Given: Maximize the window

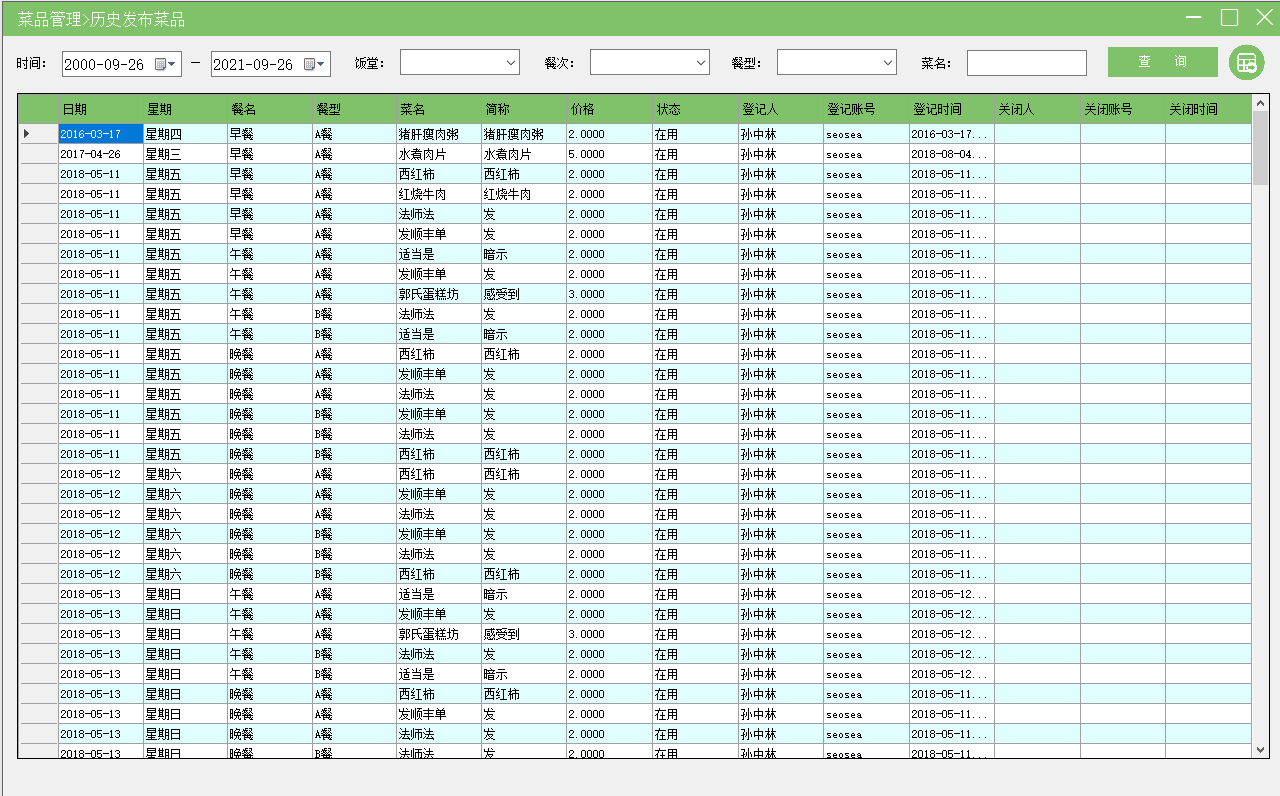Looking at the screenshot, I should [1229, 17].
